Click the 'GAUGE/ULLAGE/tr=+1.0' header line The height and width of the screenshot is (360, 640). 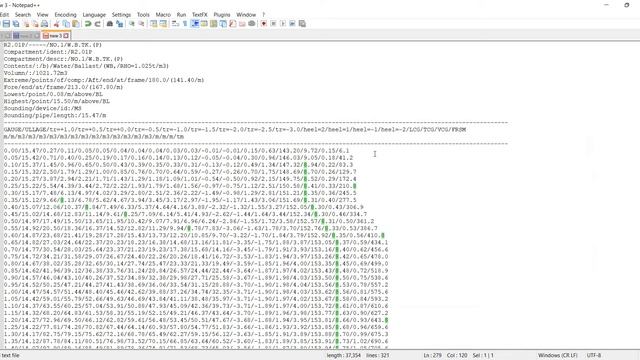click(235, 129)
